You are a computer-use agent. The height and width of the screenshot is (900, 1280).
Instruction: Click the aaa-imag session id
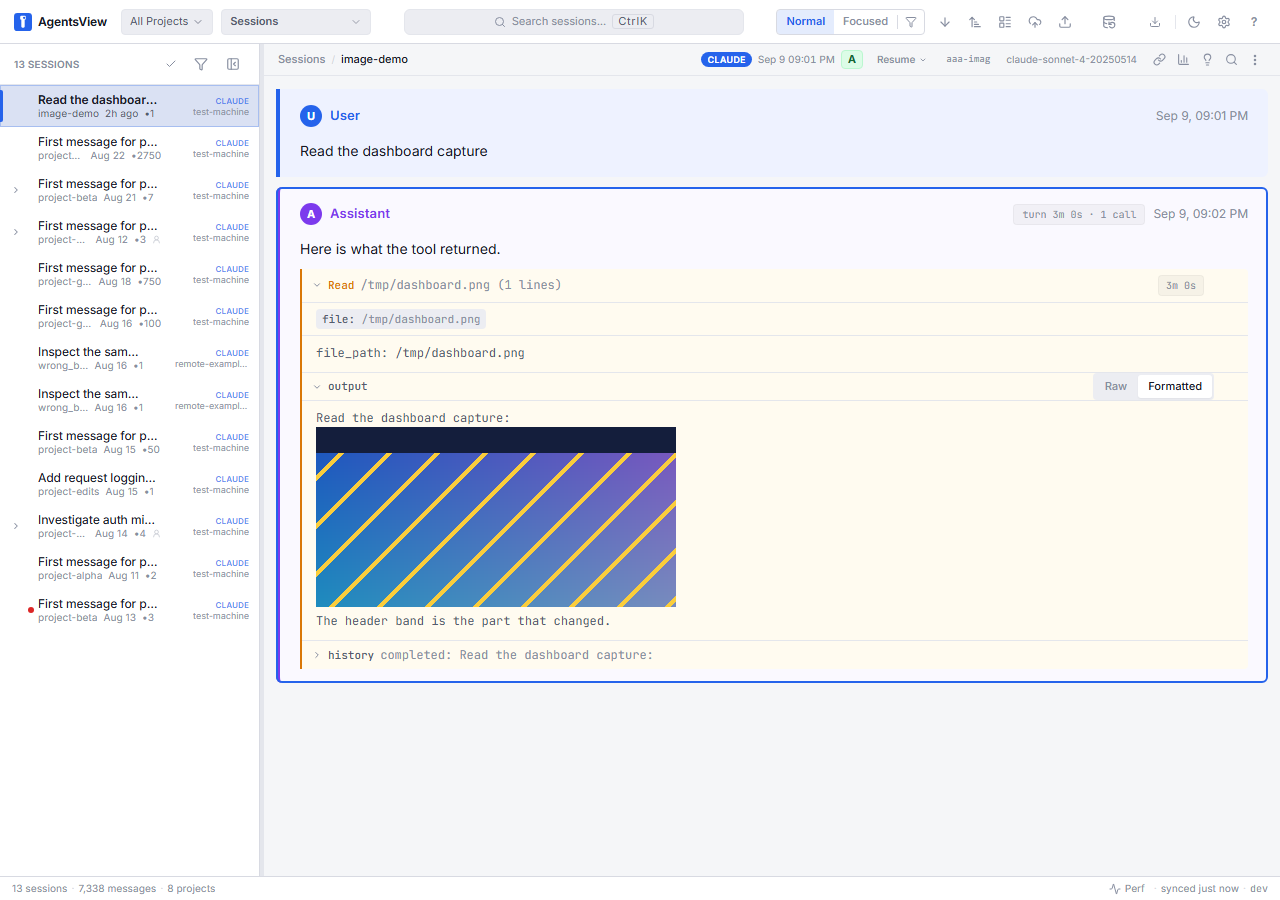[x=968, y=60]
